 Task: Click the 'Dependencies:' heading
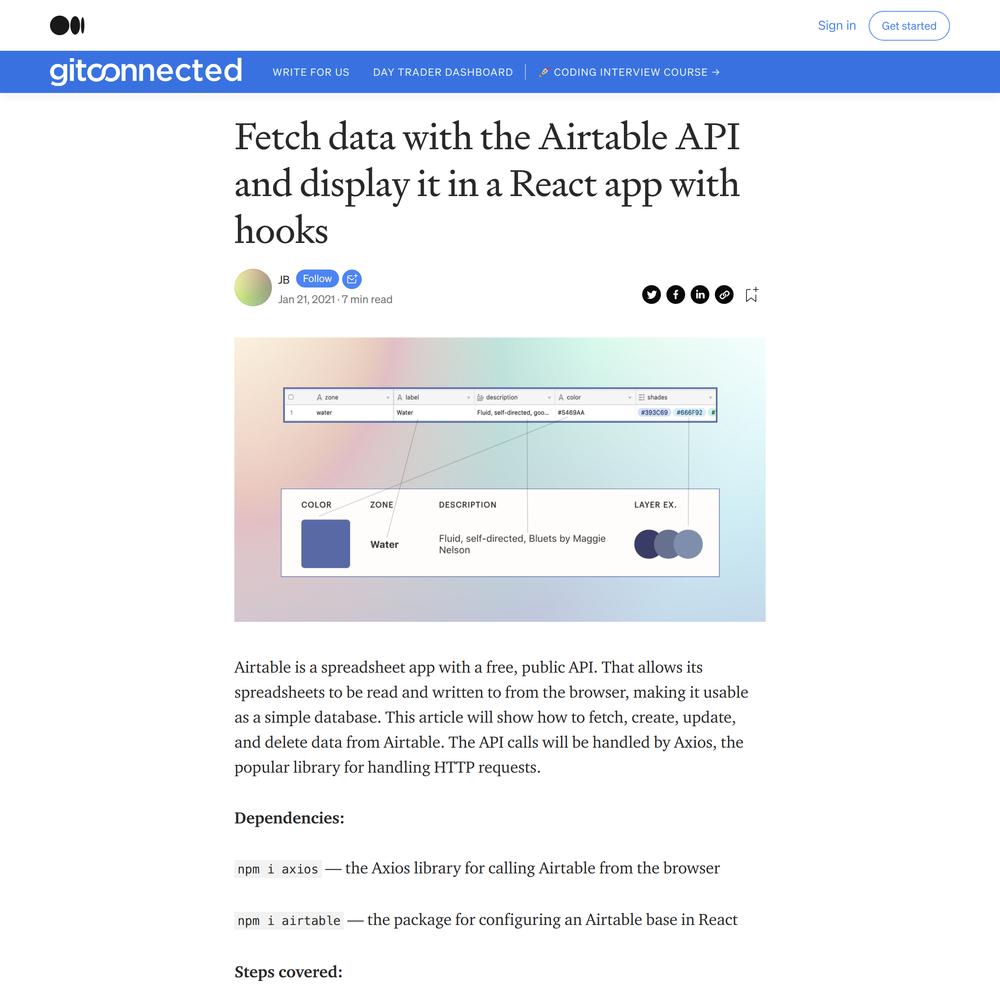(290, 818)
